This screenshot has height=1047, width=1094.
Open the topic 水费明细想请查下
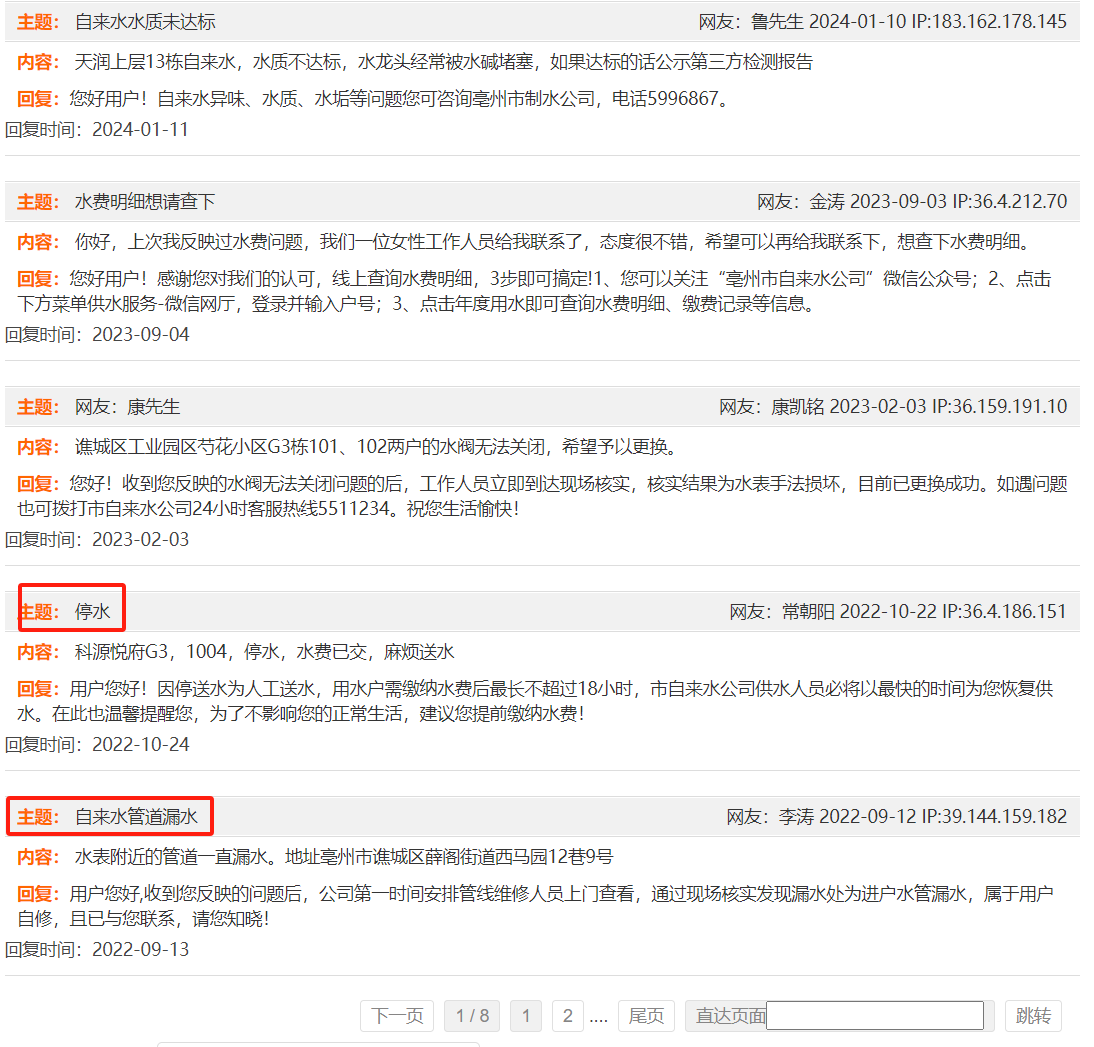[x=145, y=202]
